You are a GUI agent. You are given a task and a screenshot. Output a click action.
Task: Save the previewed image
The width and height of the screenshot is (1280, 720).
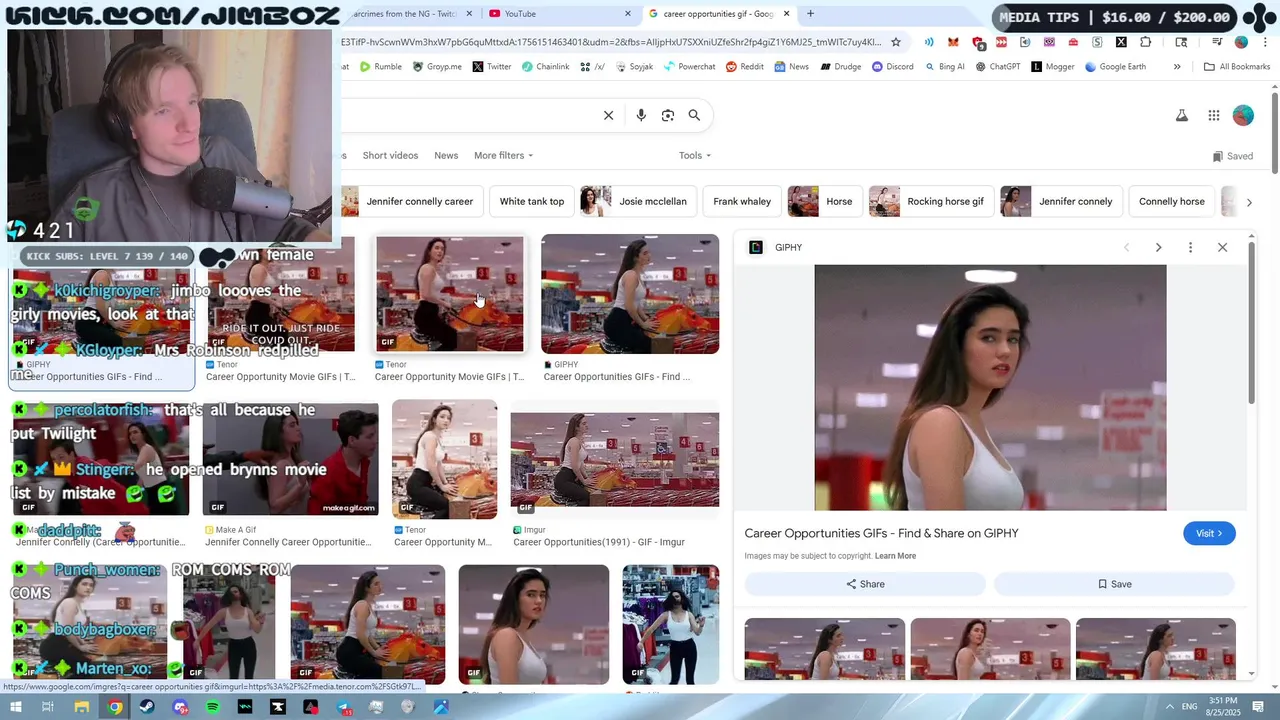[1115, 584]
